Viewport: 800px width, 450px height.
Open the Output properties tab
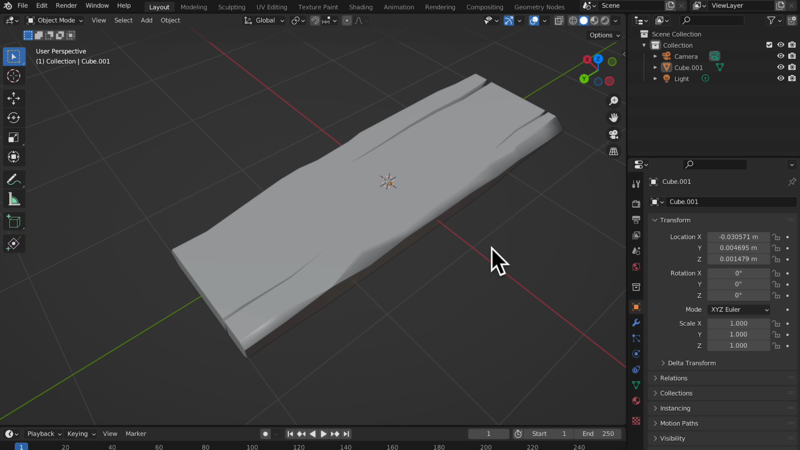(x=636, y=220)
